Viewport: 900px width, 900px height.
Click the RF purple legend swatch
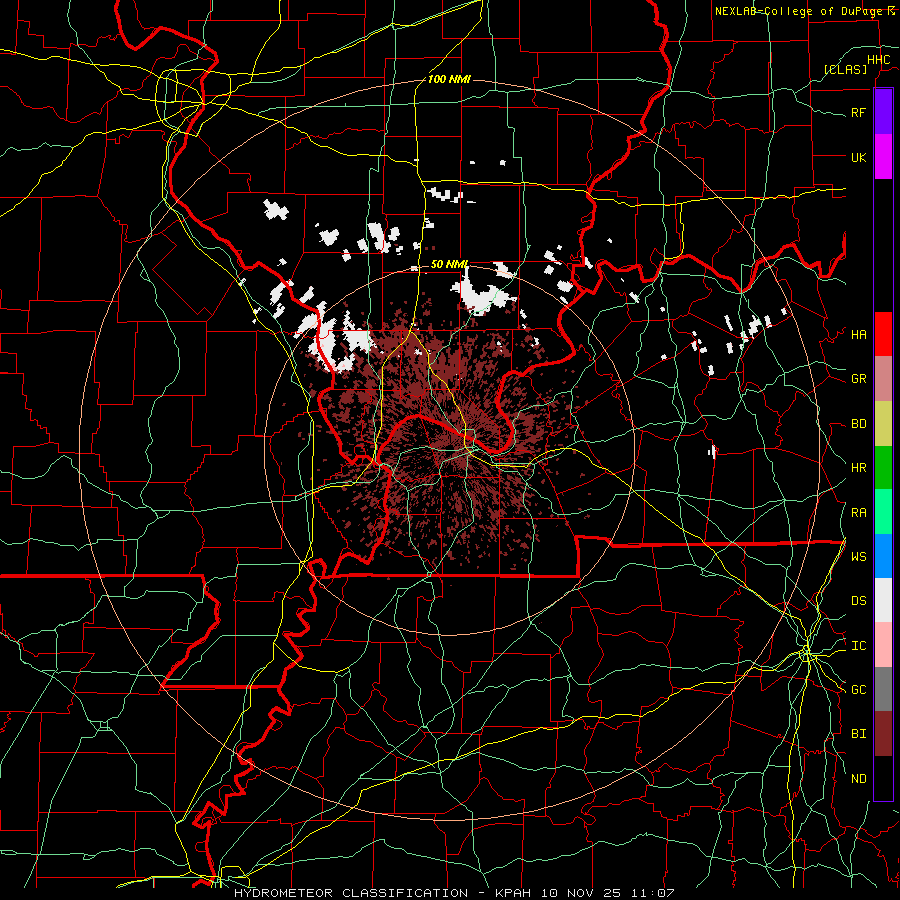(883, 111)
